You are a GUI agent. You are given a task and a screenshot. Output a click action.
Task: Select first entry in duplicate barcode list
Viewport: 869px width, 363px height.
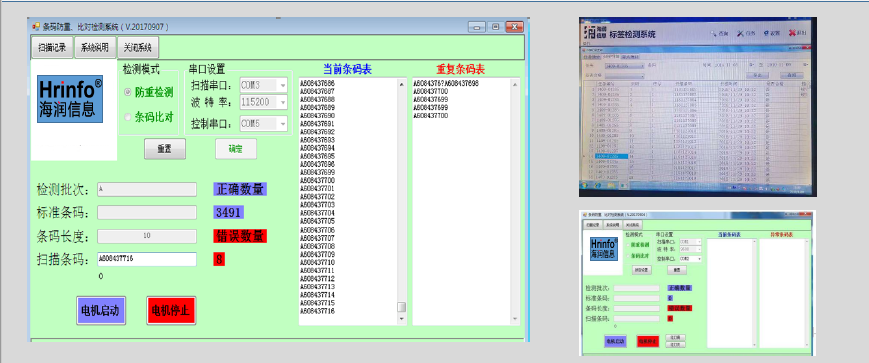446,83
